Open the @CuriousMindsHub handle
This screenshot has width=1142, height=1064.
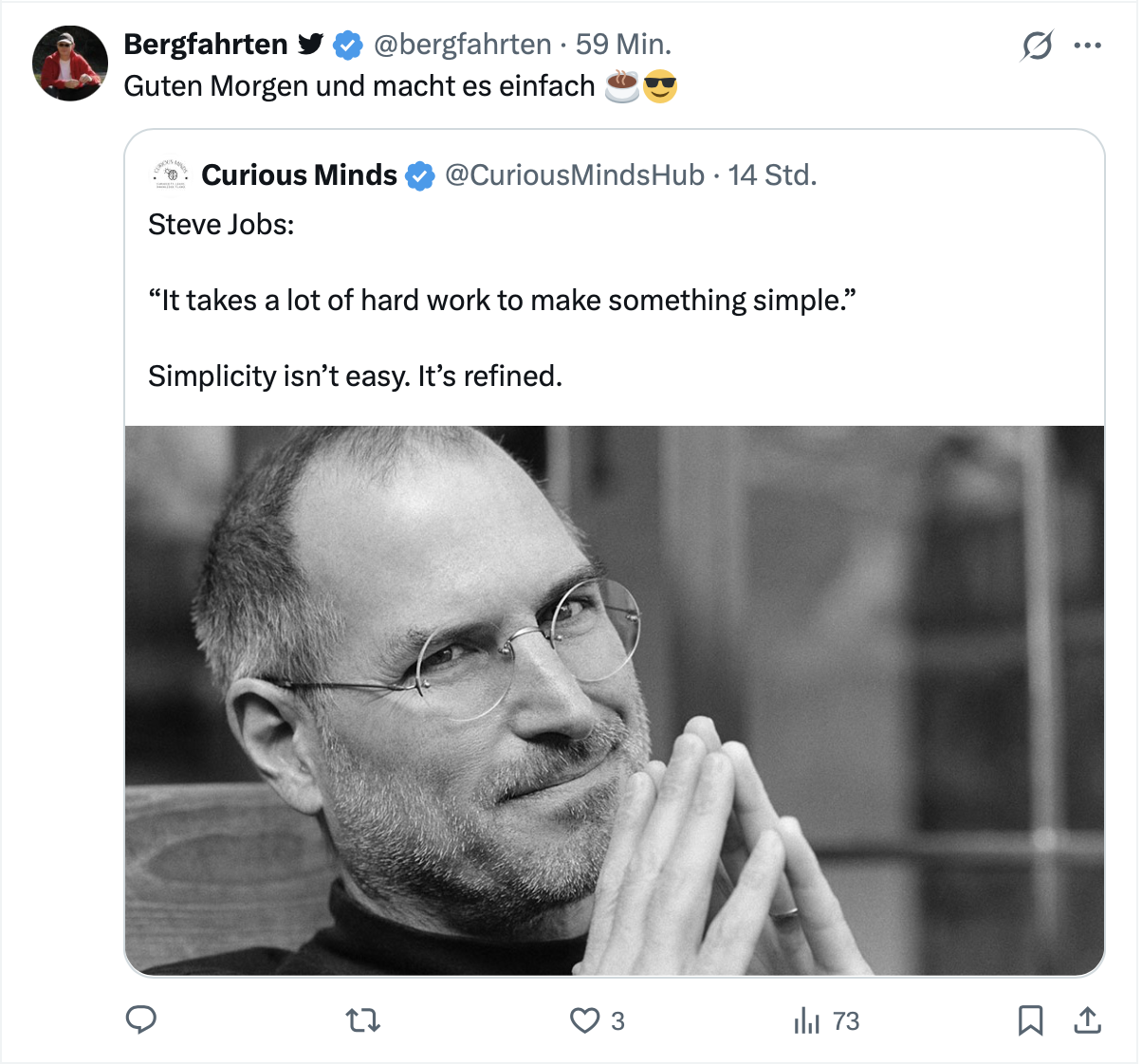tap(575, 175)
